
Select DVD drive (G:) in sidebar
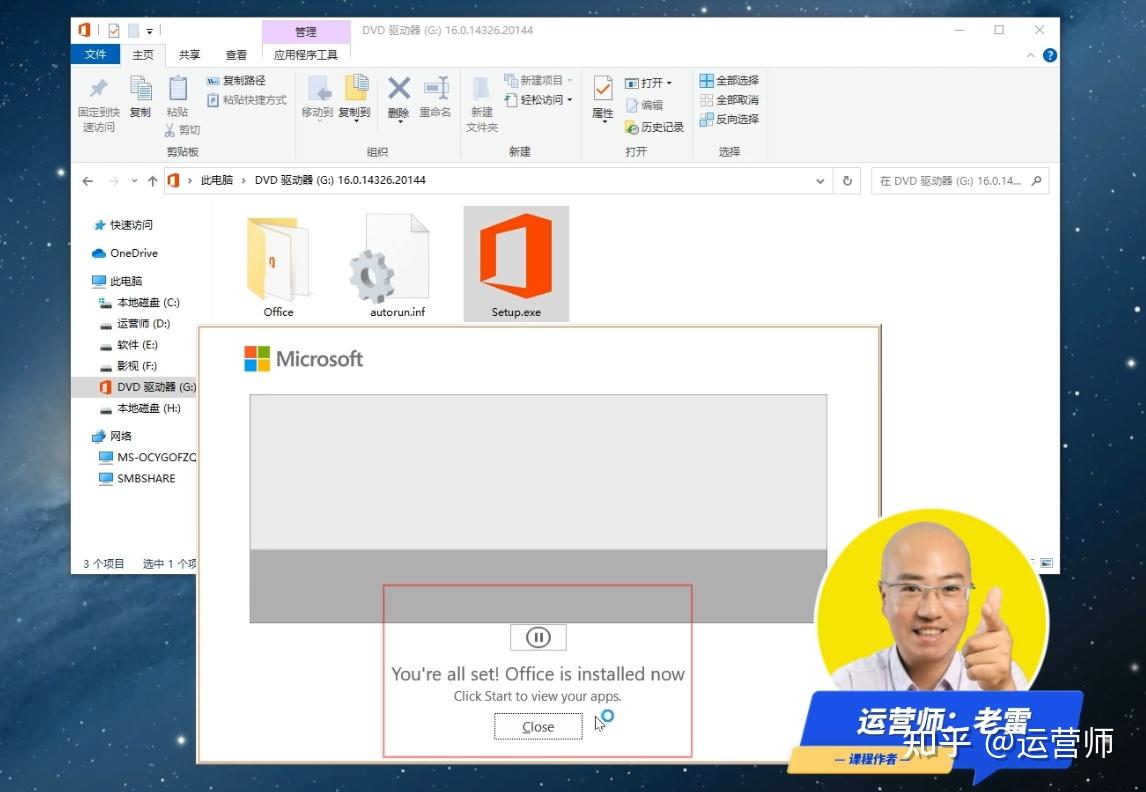[x=135, y=387]
